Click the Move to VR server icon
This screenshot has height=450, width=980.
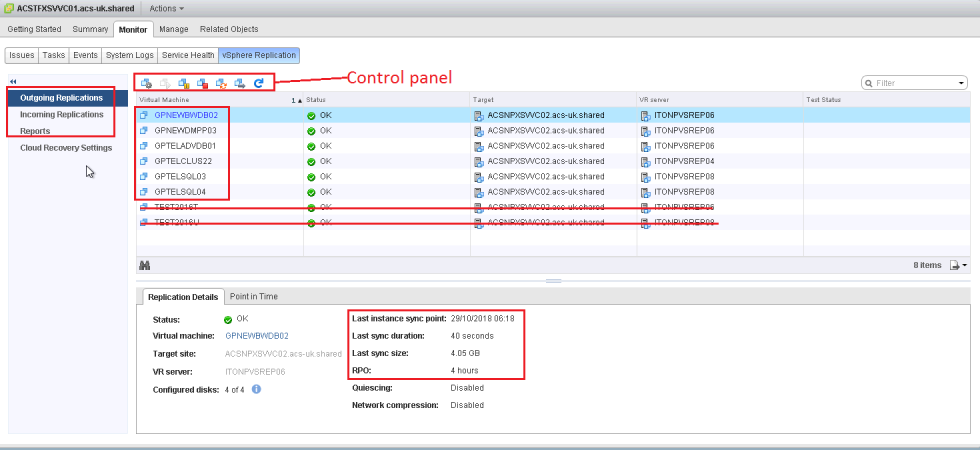[240, 83]
